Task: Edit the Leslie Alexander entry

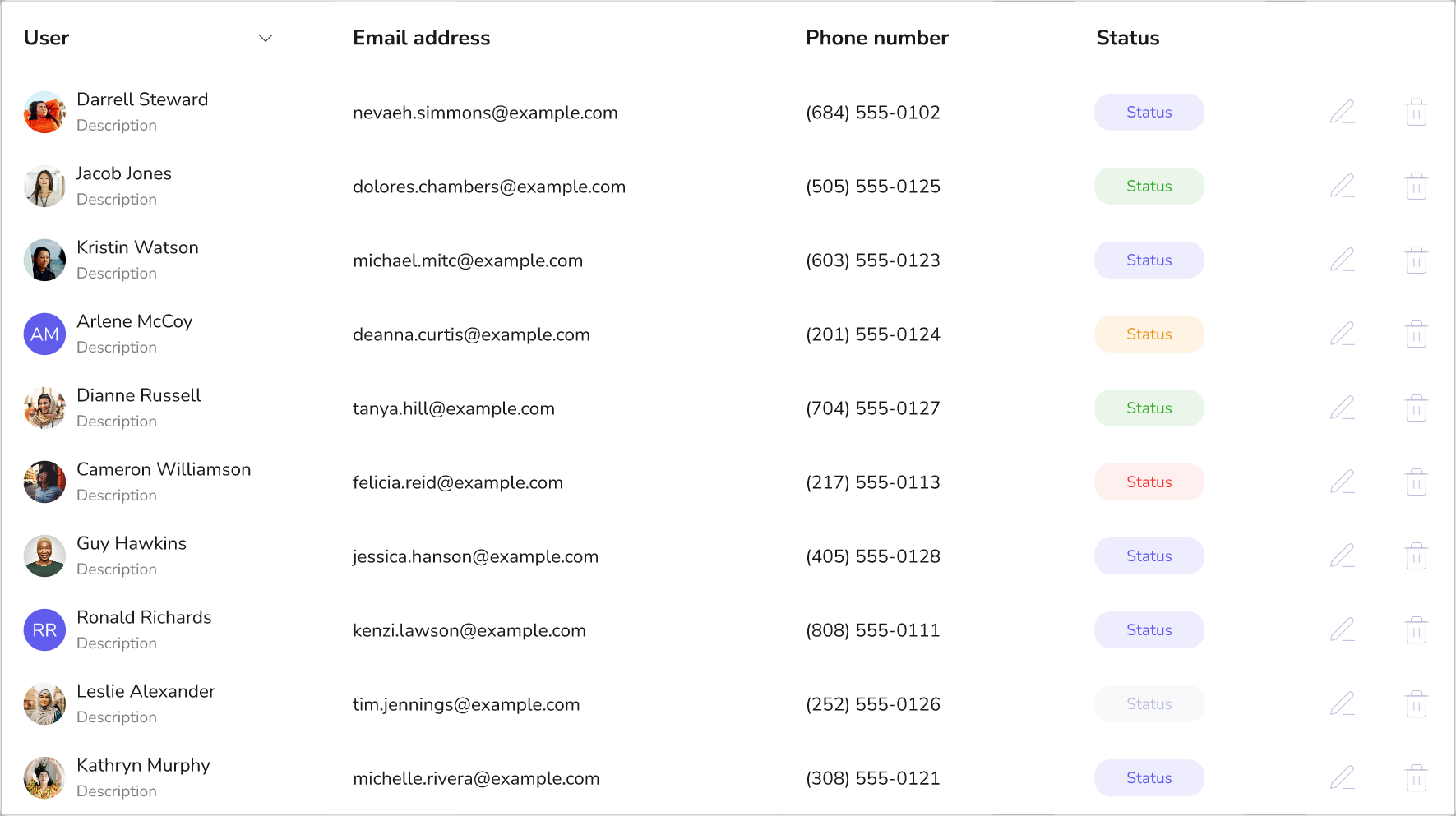Action: coord(1342,703)
